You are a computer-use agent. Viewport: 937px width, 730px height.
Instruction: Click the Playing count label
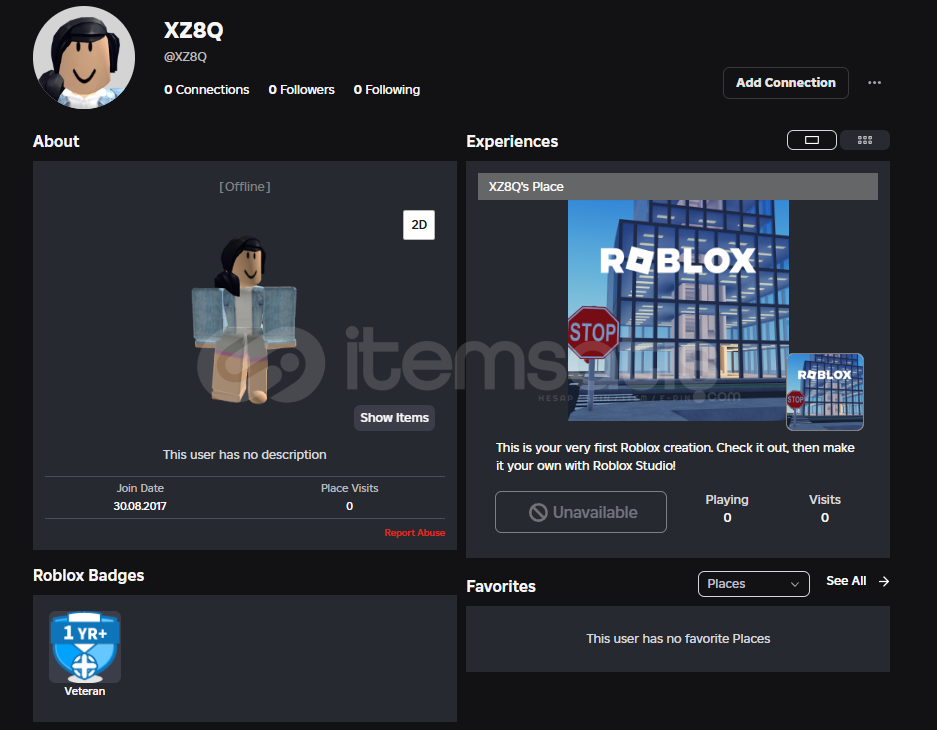point(727,499)
